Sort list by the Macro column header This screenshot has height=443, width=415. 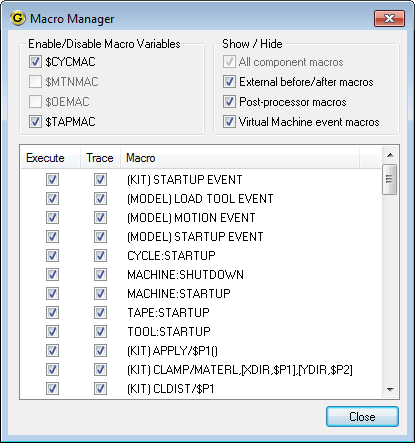pyautogui.click(x=240, y=158)
